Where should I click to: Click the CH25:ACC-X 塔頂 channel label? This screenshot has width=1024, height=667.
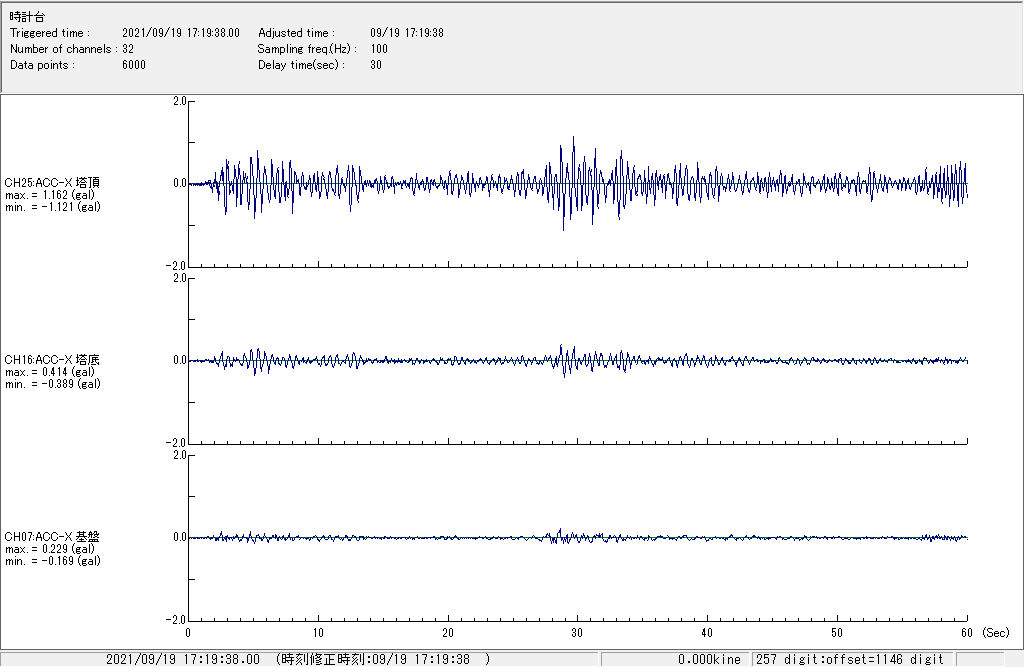click(x=52, y=183)
